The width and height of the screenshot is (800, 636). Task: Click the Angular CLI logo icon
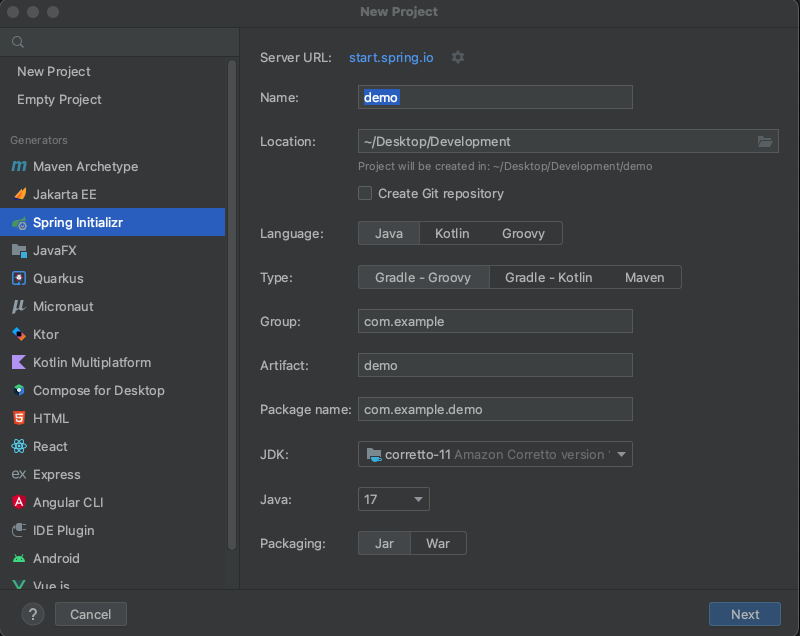(19, 502)
